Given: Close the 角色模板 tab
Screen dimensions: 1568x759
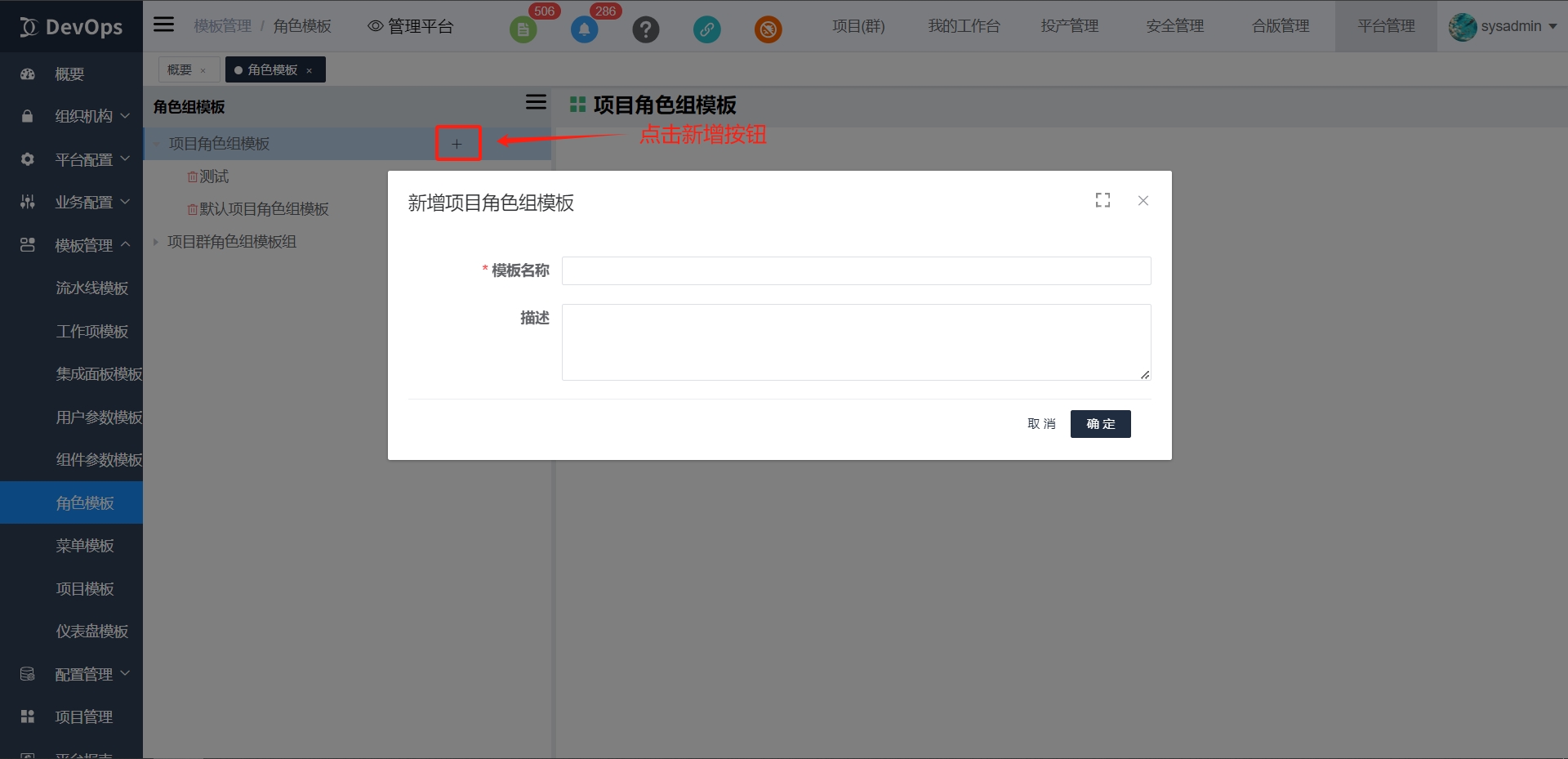Looking at the screenshot, I should (x=310, y=71).
